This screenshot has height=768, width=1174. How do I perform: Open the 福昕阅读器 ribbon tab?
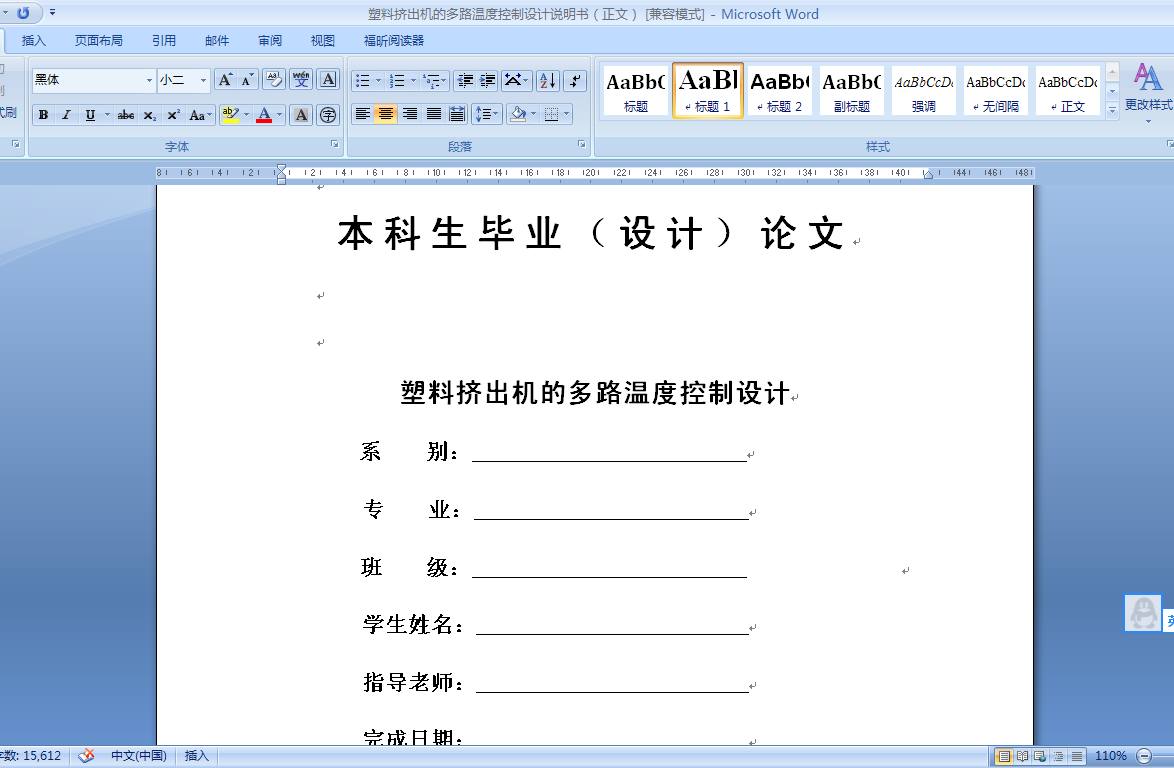pos(394,40)
